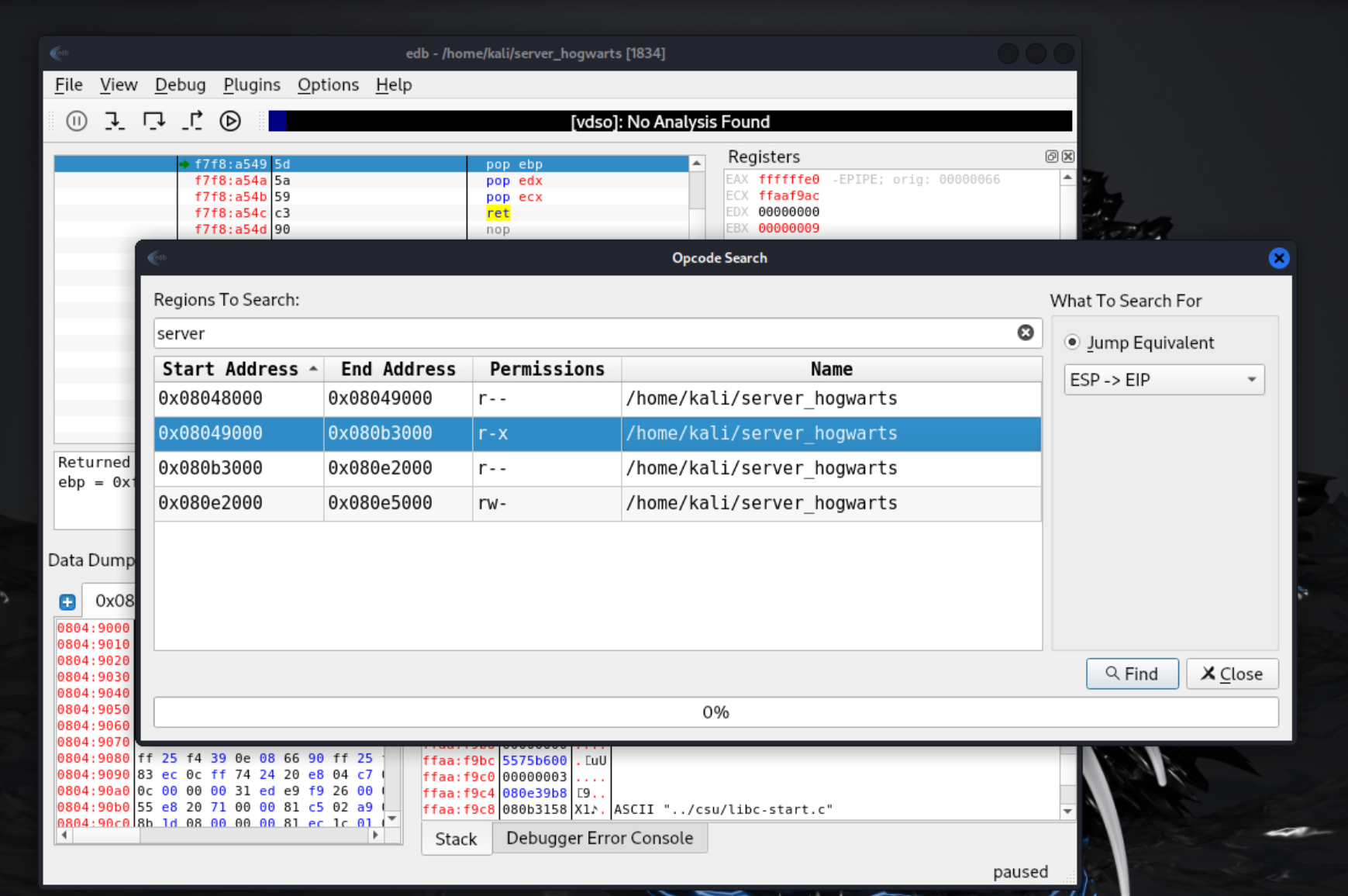Open the Options menu
Image resolution: width=1348 pixels, height=896 pixels.
pyautogui.click(x=328, y=84)
